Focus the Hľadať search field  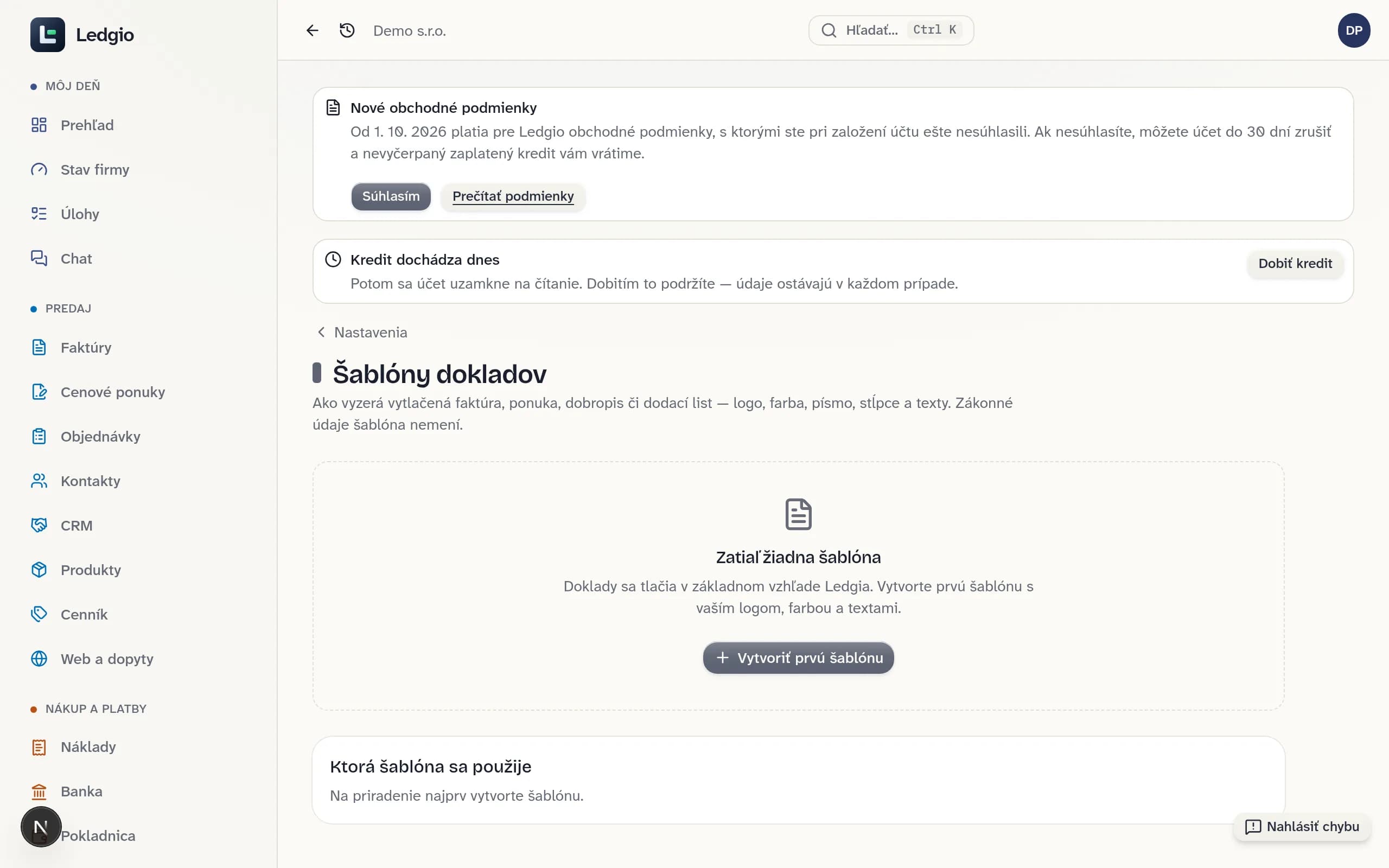pos(891,30)
